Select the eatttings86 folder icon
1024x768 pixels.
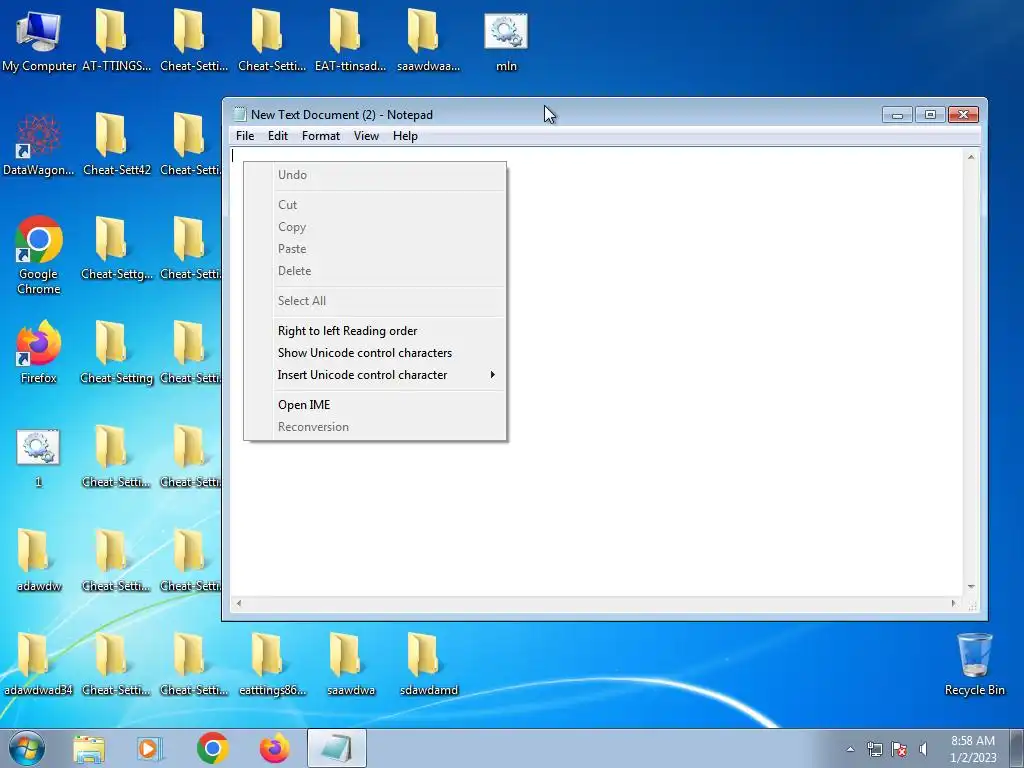pos(272,664)
